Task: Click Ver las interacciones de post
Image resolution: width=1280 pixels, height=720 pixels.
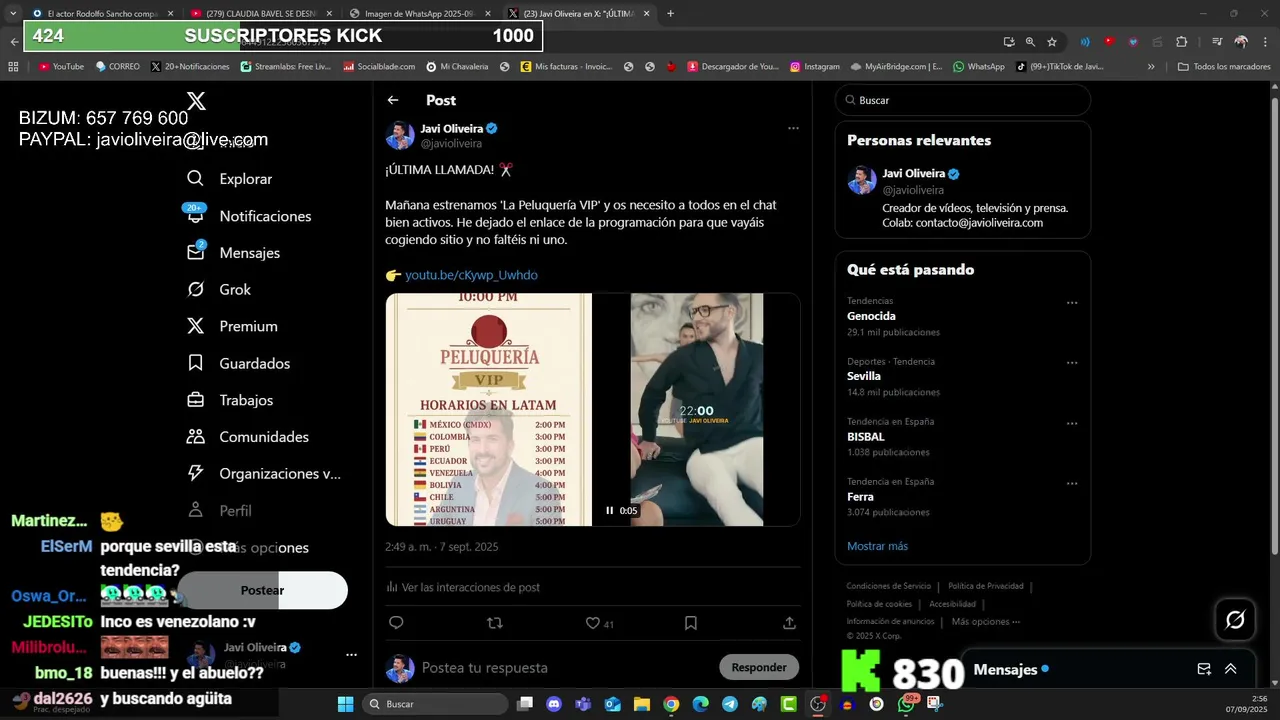Action: [463, 587]
